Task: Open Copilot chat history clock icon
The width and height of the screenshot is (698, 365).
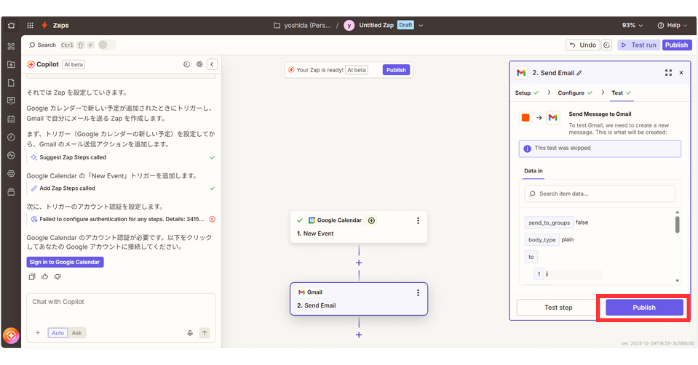Action: point(187,65)
